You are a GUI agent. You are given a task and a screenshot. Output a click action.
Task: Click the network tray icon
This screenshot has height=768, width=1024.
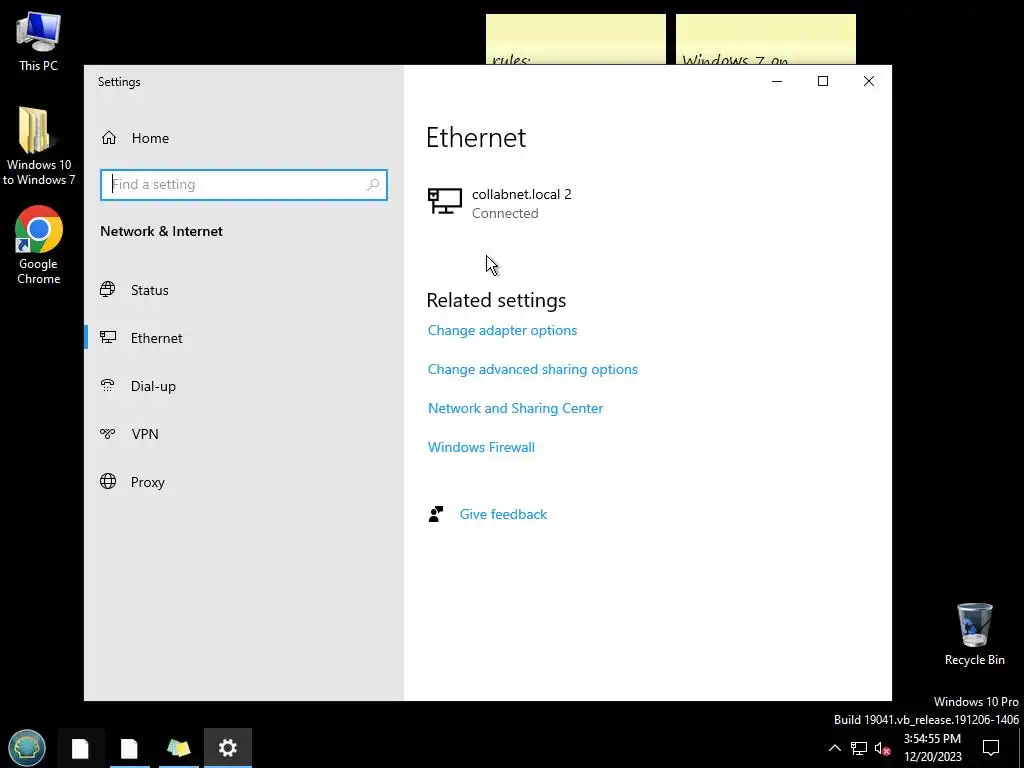(859, 748)
